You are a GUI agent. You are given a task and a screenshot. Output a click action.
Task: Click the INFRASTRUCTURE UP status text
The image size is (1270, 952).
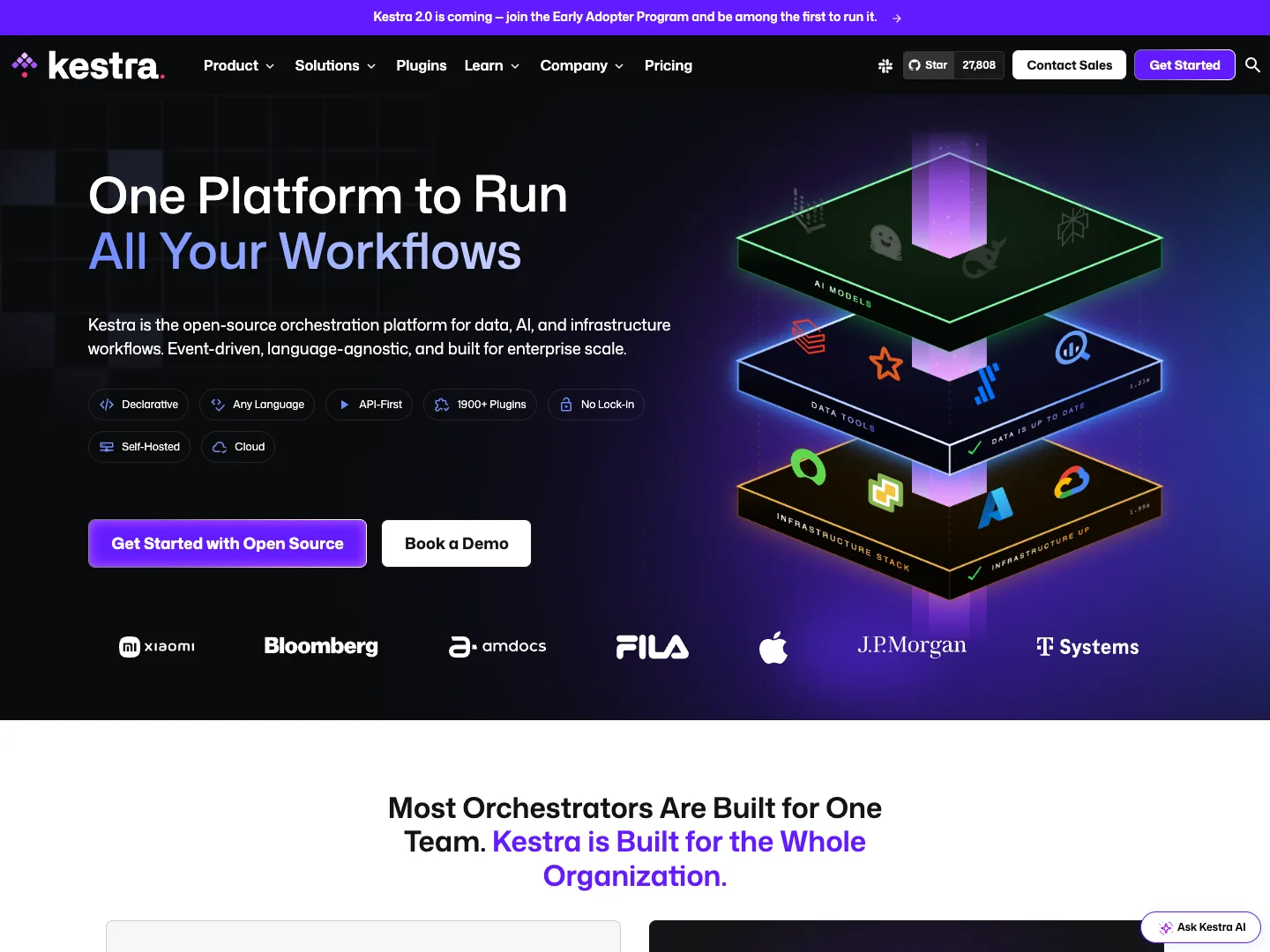pos(1041,548)
